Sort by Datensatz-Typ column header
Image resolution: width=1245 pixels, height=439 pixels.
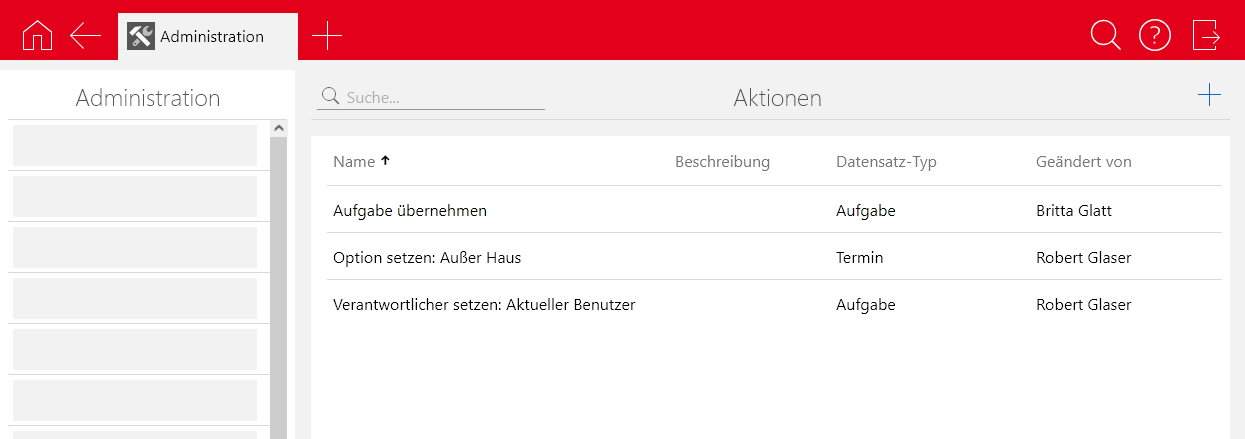click(886, 162)
